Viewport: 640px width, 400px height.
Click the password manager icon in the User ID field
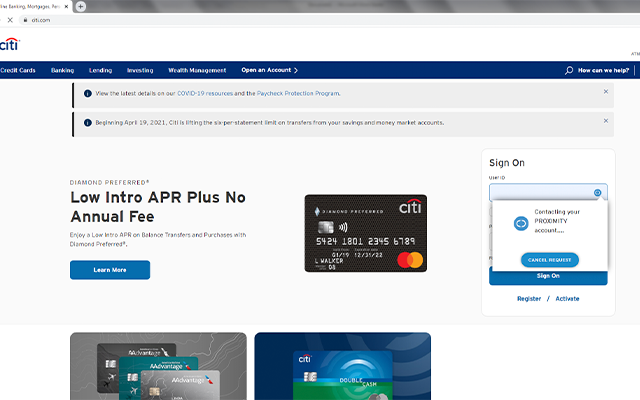(x=597, y=193)
